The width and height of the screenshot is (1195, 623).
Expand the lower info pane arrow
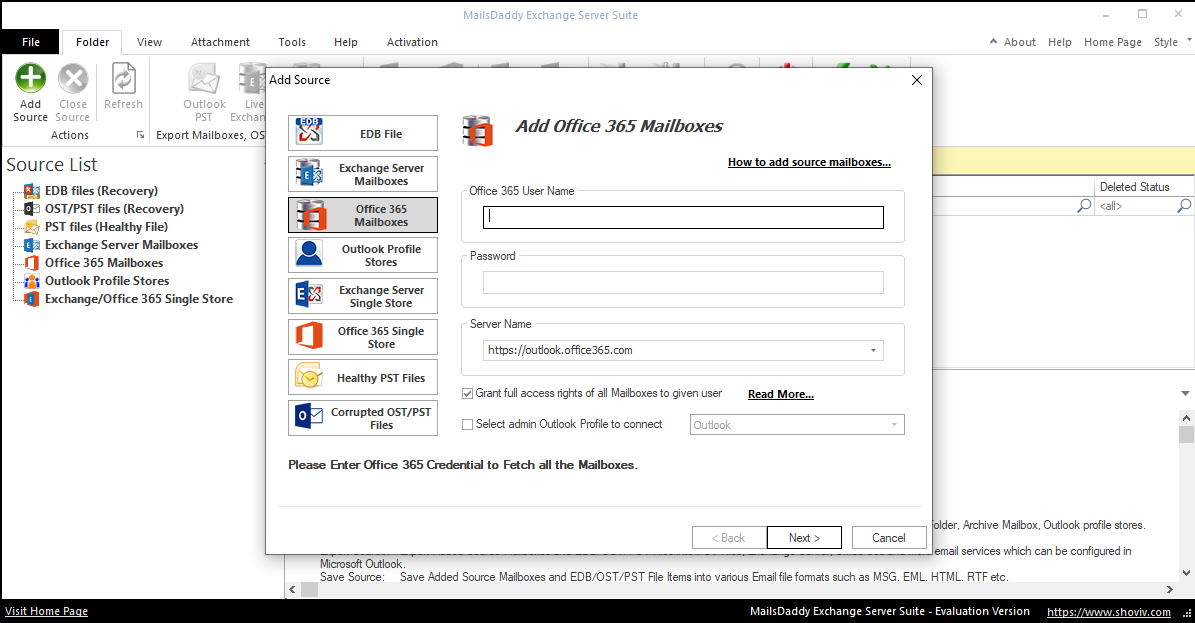tap(1185, 393)
